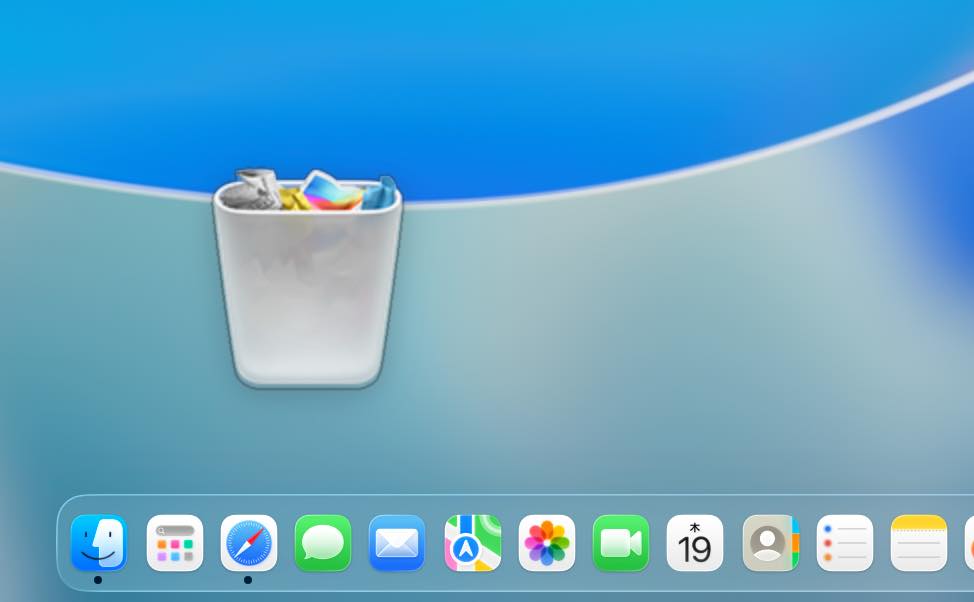Click the partially visible icon after Notes
This screenshot has width=974, height=602.
coord(969,543)
